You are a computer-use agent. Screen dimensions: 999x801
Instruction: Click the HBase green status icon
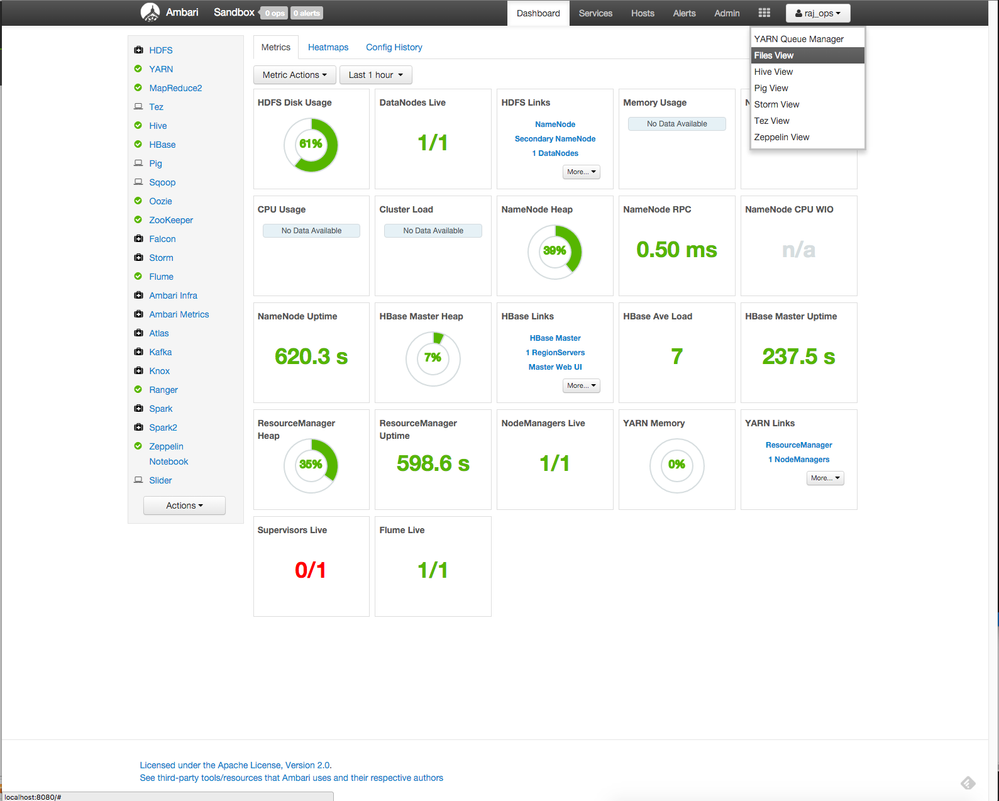tap(138, 144)
